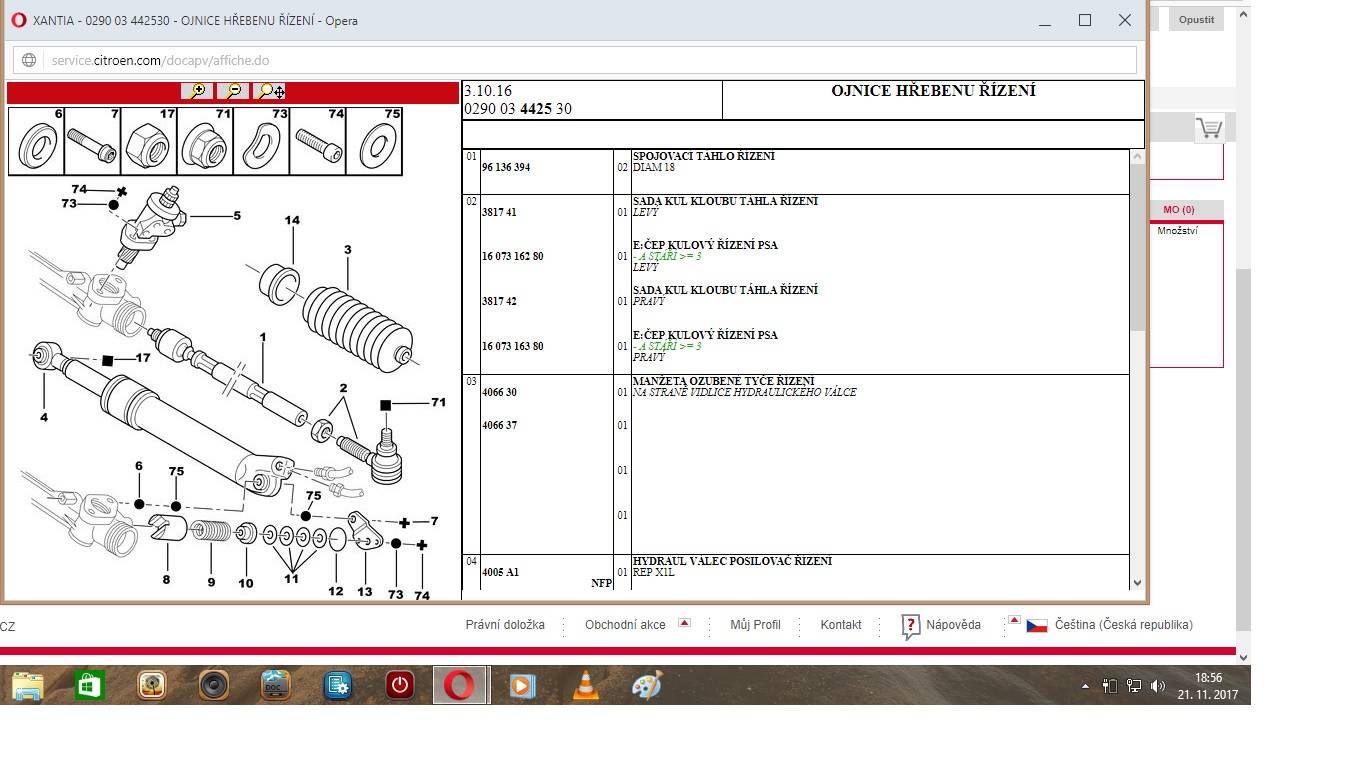Select curved washer thumbnail number 73
Image resolution: width=1366 pixels, height=768 pixels.
(x=262, y=141)
